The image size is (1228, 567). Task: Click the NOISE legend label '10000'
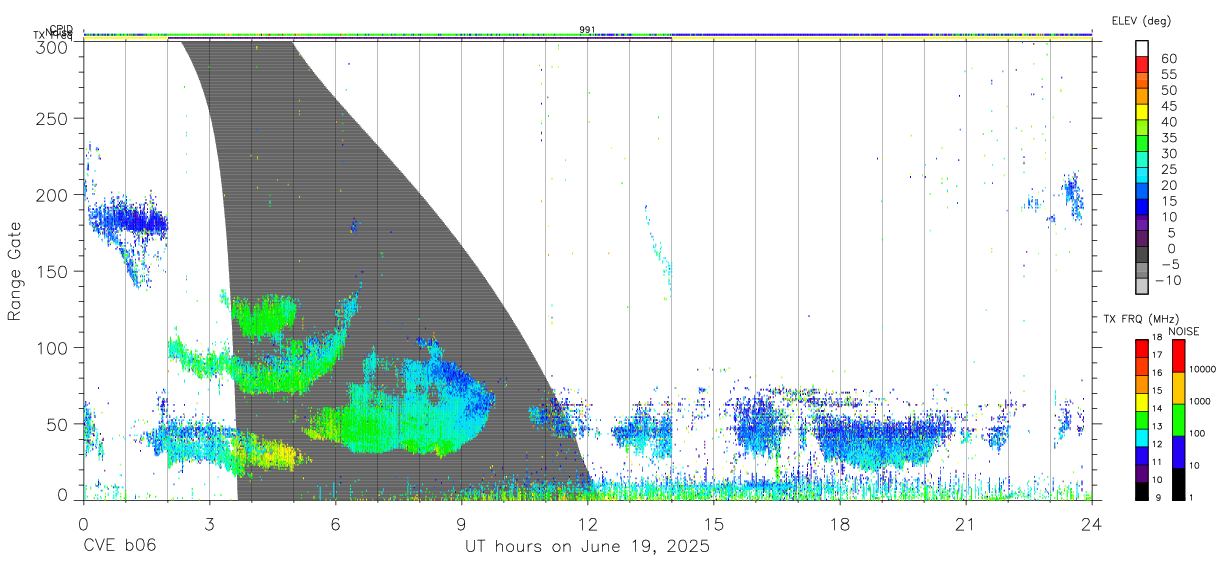tap(1204, 369)
